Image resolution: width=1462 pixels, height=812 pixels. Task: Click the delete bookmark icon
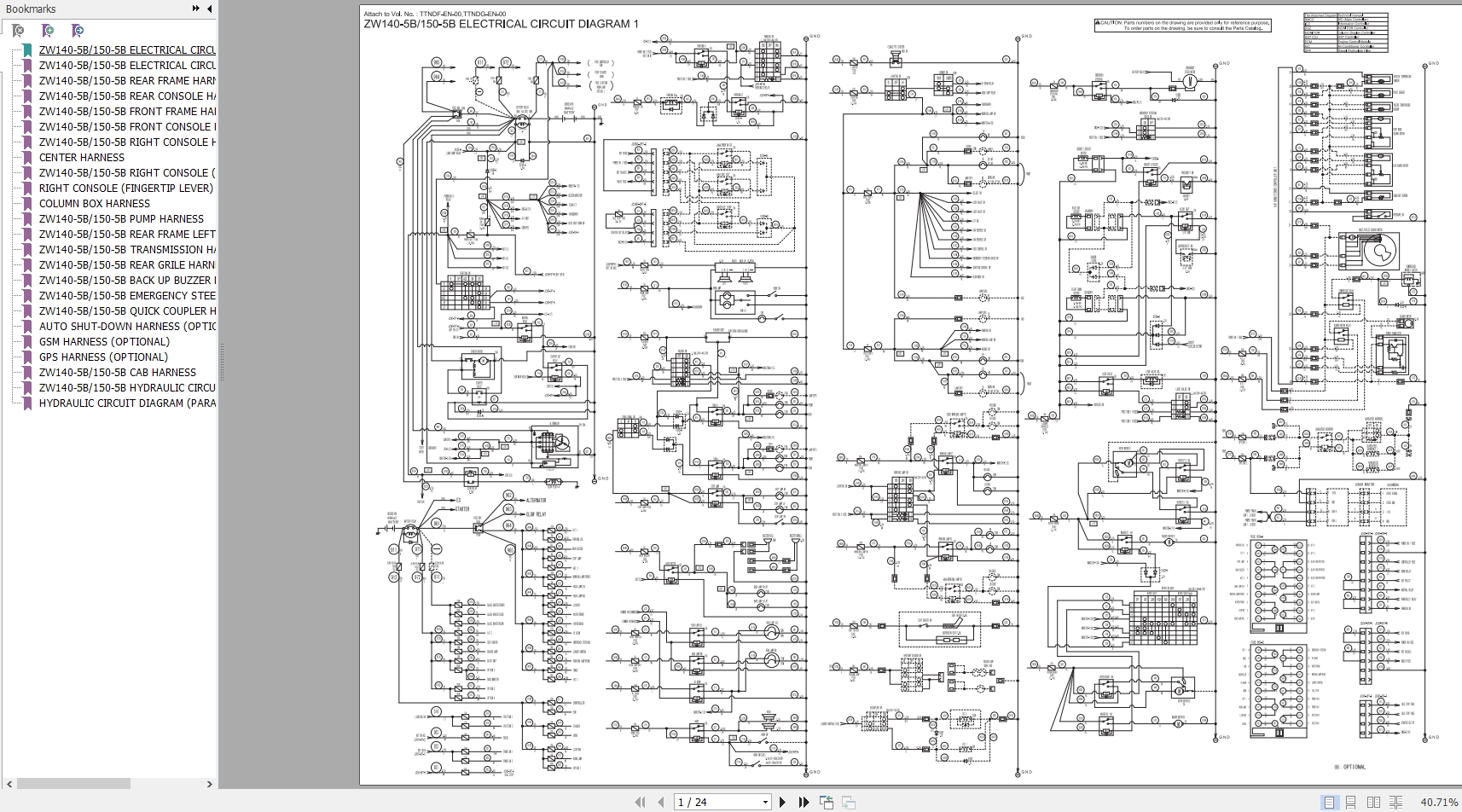[x=18, y=31]
